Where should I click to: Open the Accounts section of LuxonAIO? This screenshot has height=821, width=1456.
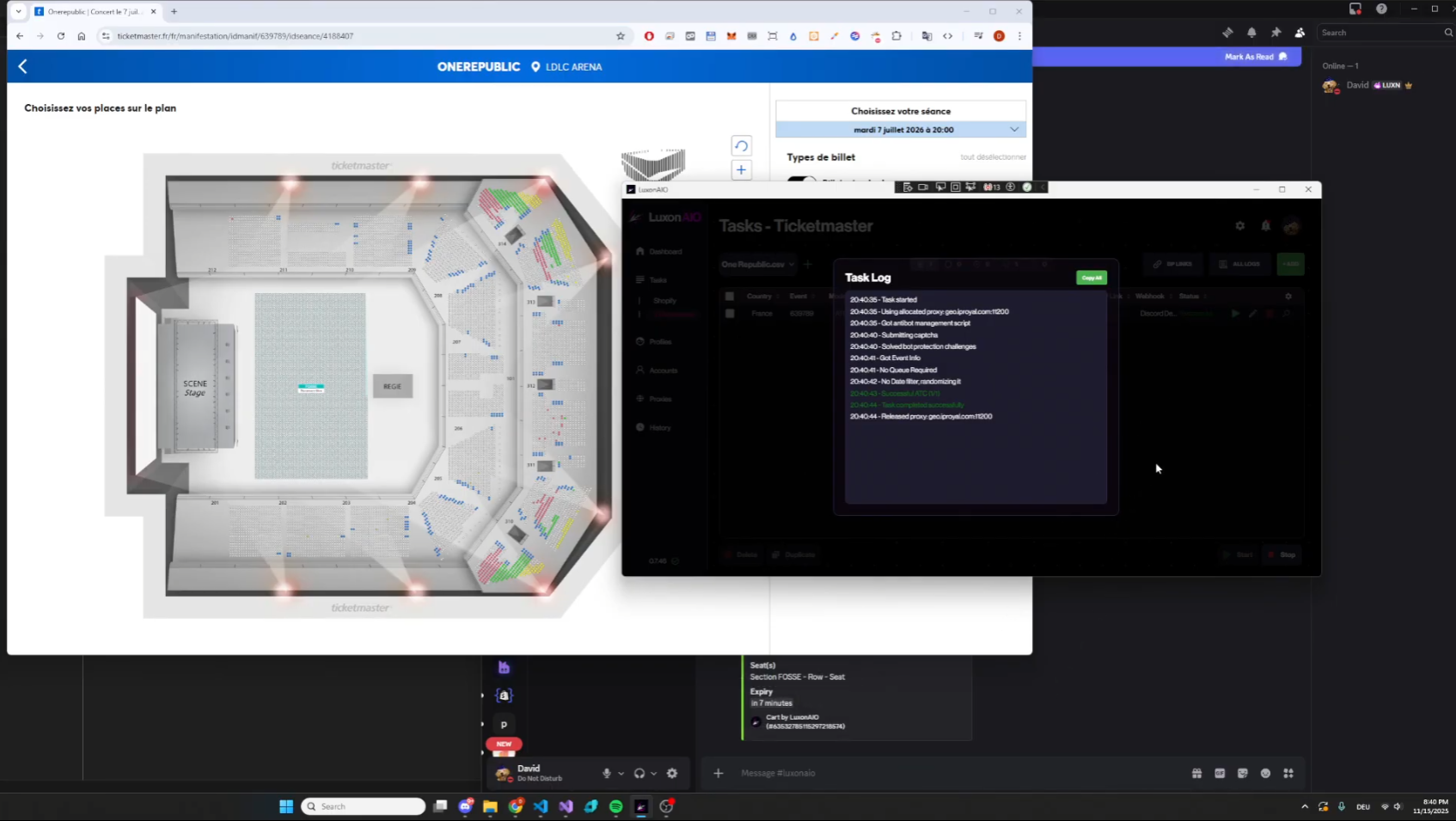(x=662, y=370)
